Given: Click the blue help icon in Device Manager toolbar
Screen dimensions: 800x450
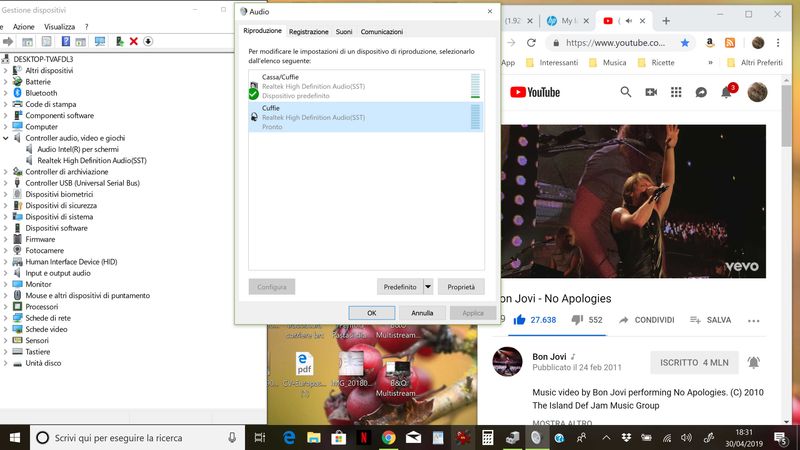Looking at the screenshot, I should (x=66, y=41).
